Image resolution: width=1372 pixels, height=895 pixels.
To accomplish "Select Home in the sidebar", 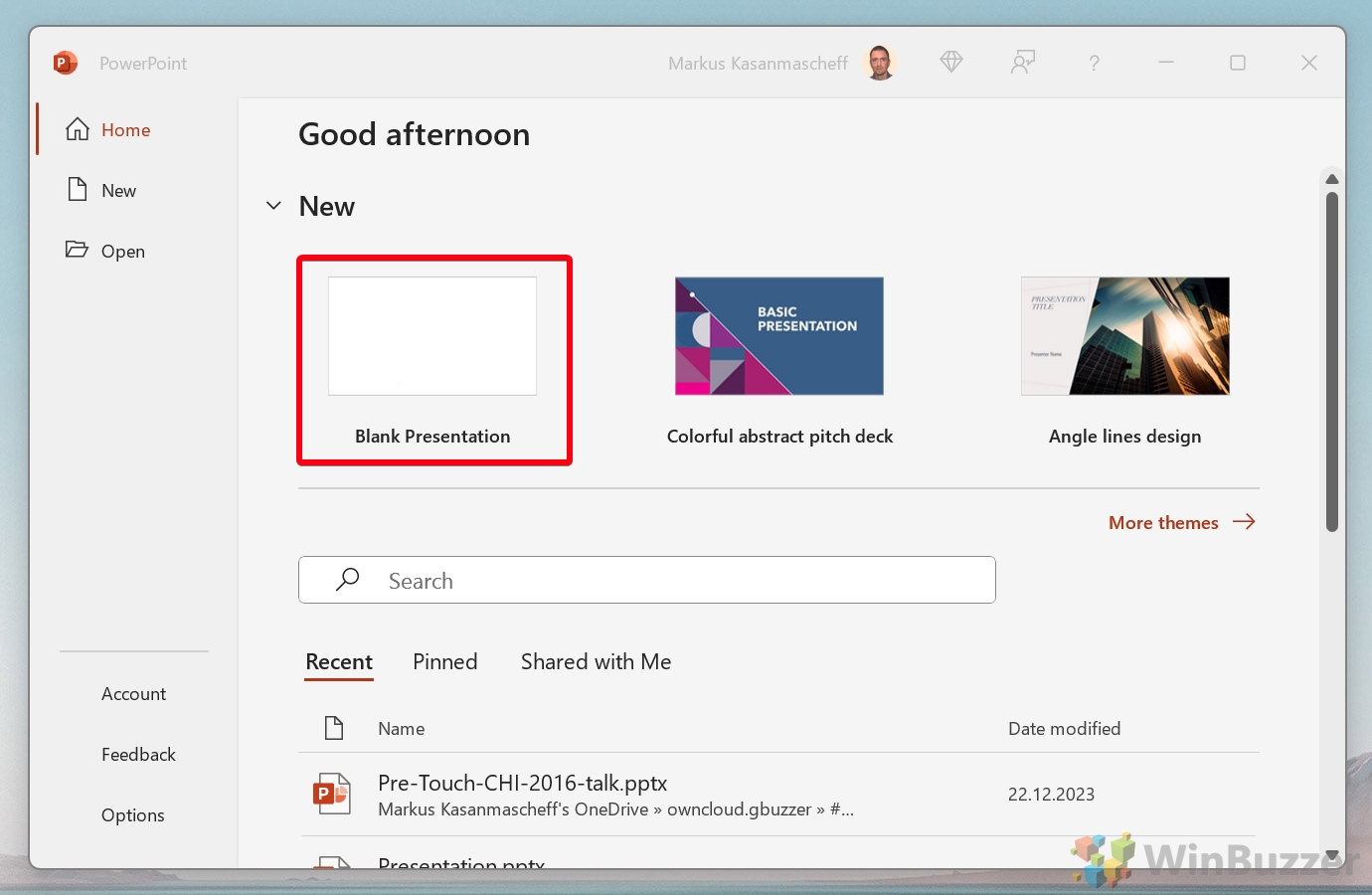I will (126, 130).
